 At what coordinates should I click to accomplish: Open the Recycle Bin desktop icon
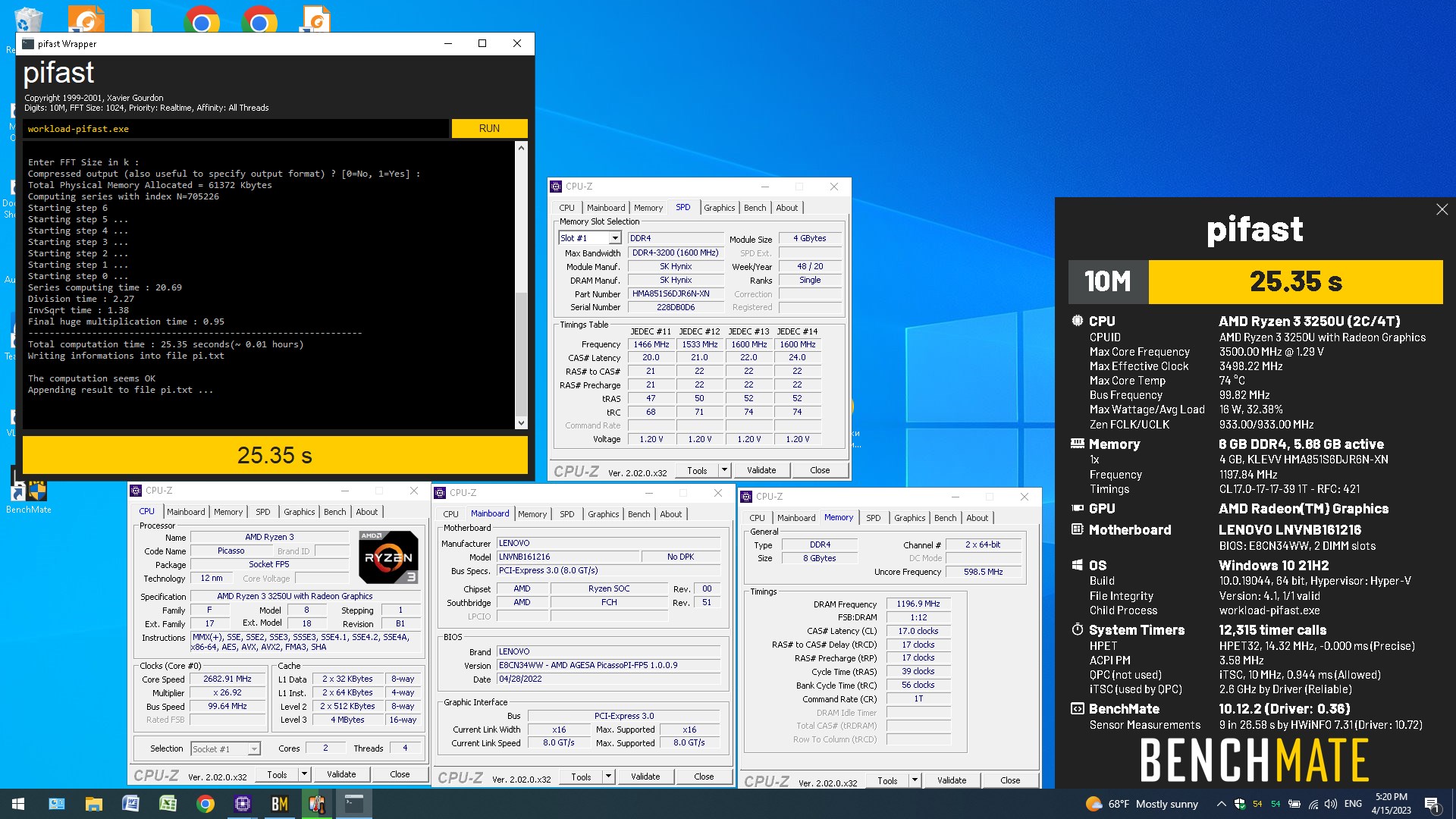click(28, 19)
